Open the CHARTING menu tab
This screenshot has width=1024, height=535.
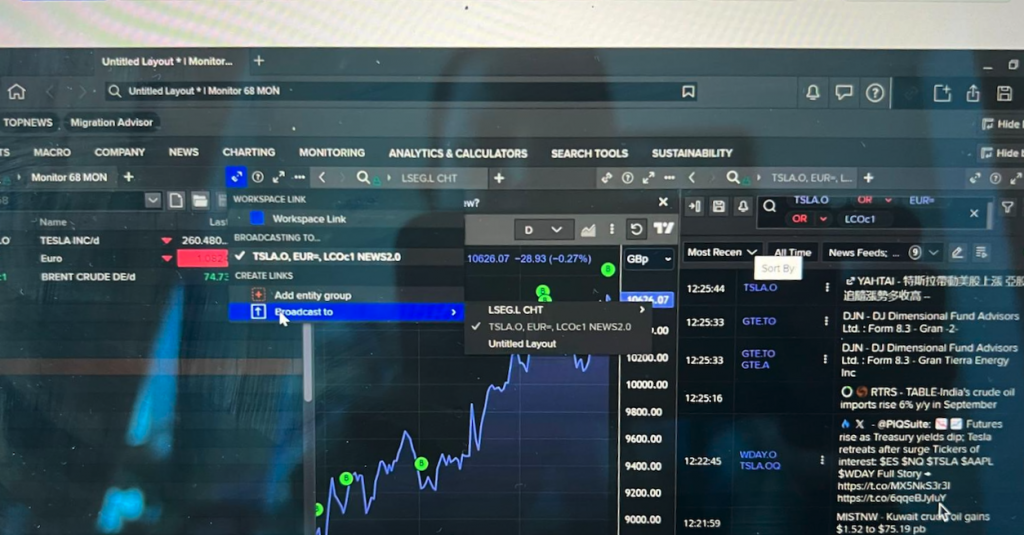pyautogui.click(x=248, y=153)
